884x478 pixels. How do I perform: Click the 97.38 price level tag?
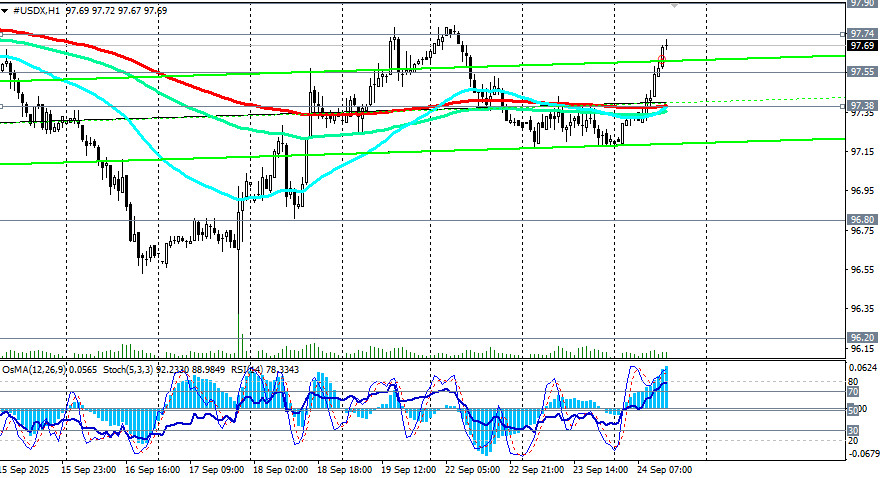pyautogui.click(x=862, y=105)
